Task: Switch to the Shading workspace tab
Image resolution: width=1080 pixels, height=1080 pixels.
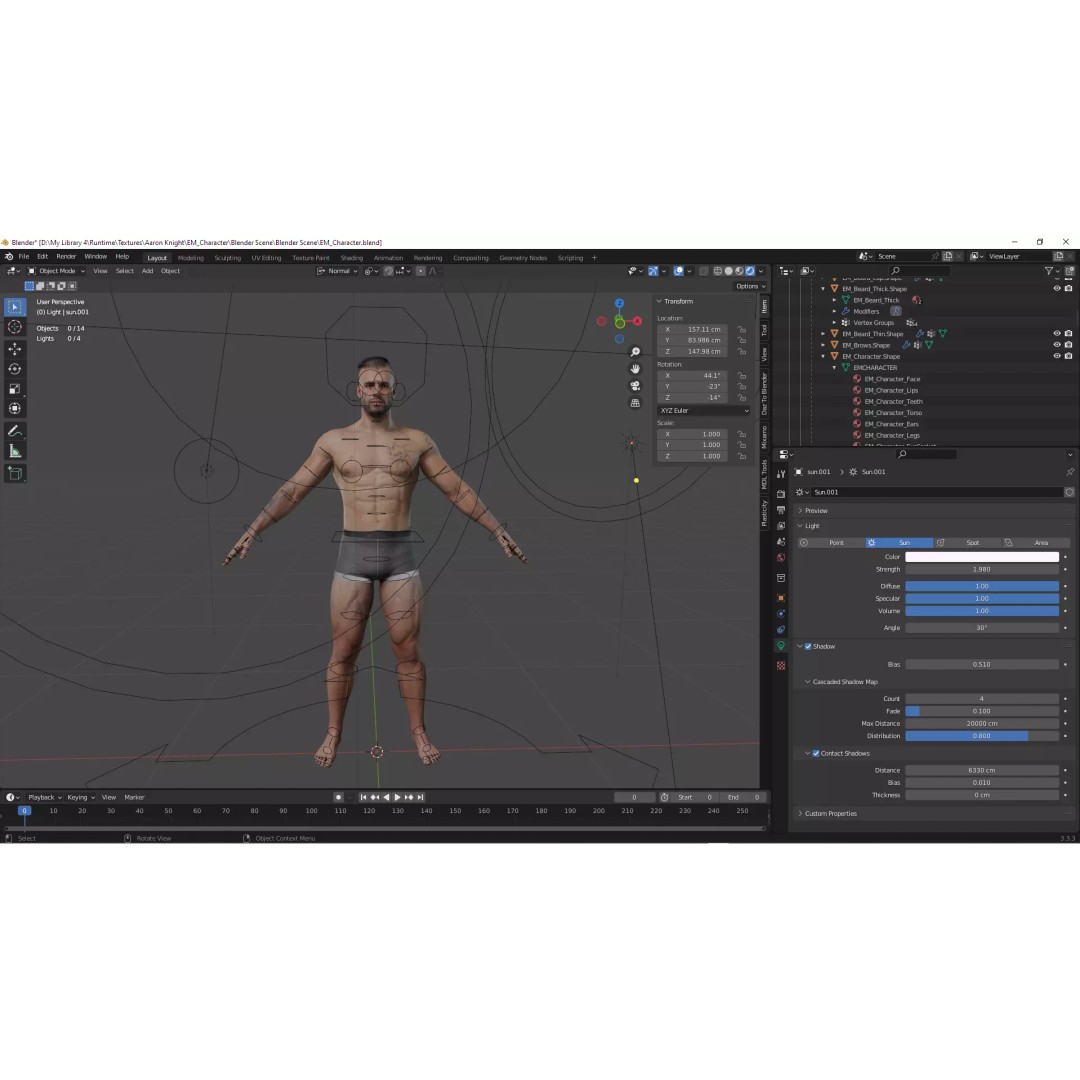Action: [351, 258]
